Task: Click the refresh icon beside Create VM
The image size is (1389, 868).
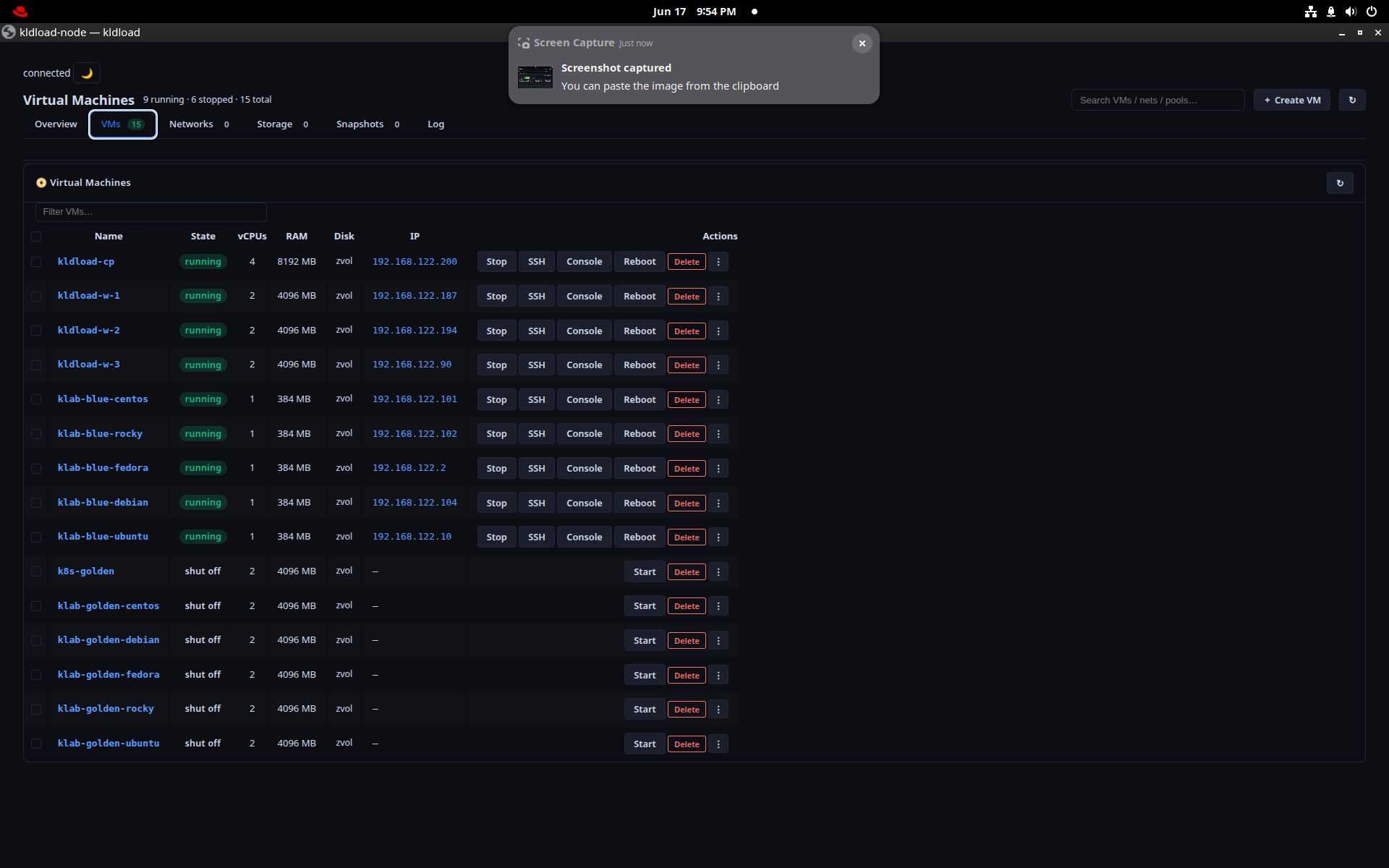Action: [x=1352, y=100]
